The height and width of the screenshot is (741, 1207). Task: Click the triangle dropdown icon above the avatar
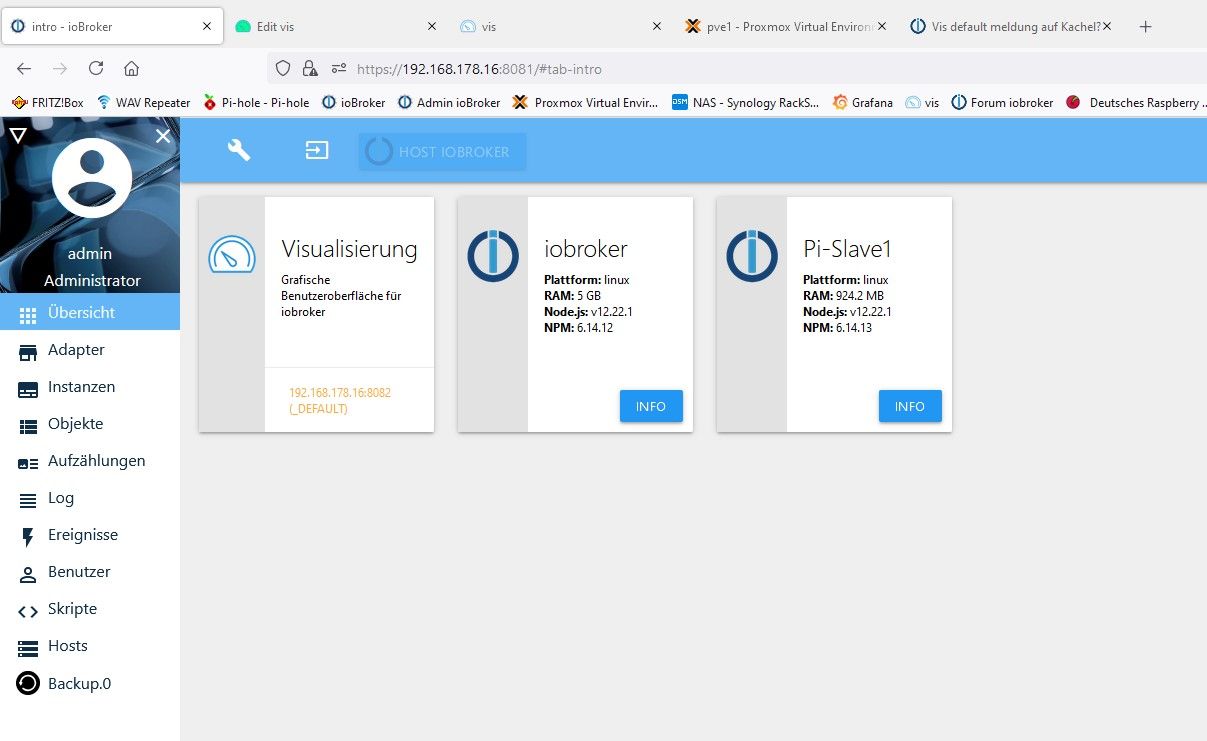[17, 136]
